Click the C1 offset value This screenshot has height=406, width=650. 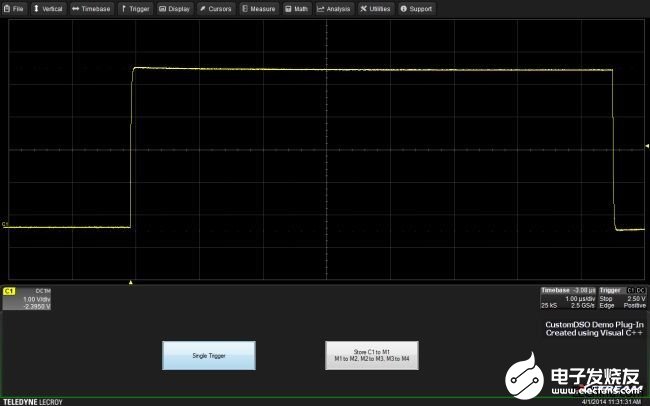tap(37, 306)
